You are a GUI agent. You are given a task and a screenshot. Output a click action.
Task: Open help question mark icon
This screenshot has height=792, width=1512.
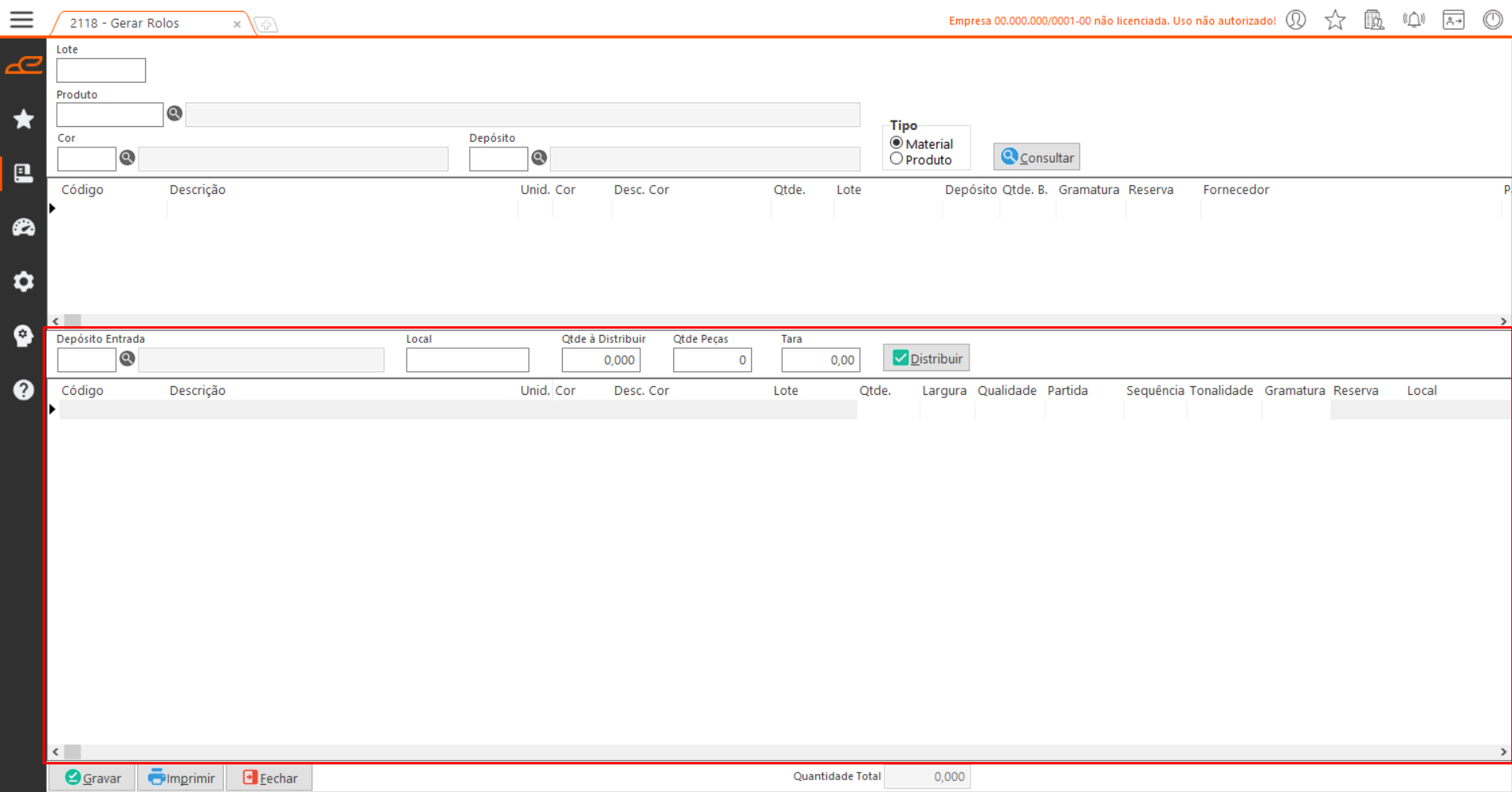(x=24, y=390)
